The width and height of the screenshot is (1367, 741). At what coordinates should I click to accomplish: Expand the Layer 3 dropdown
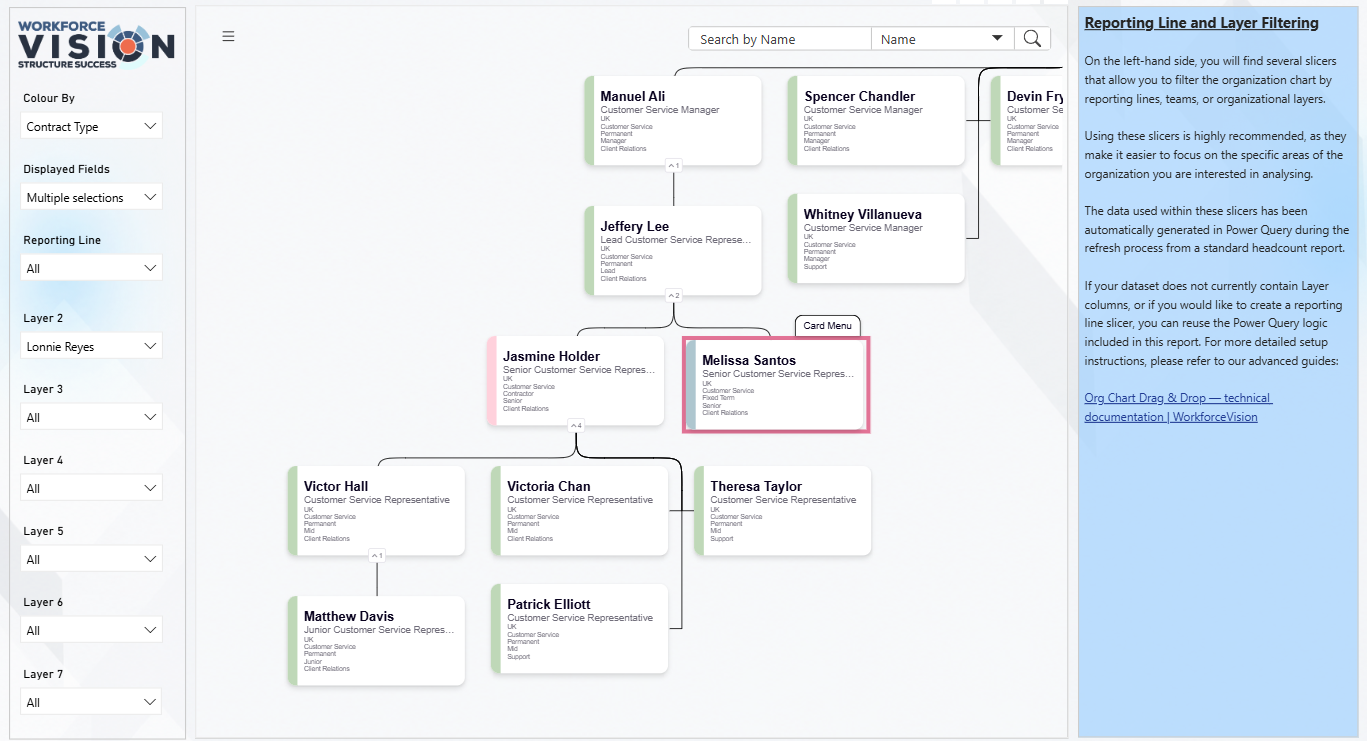point(91,417)
